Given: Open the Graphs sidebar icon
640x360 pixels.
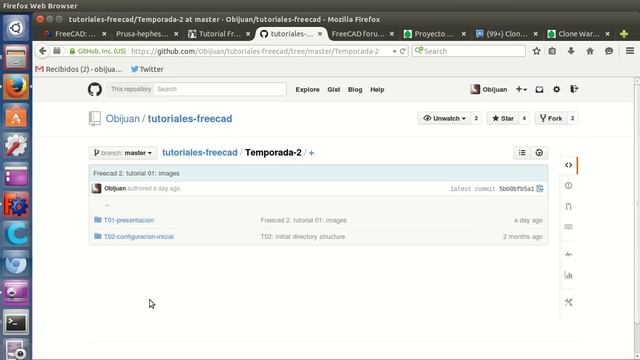Looking at the screenshot, I should pos(569,275).
